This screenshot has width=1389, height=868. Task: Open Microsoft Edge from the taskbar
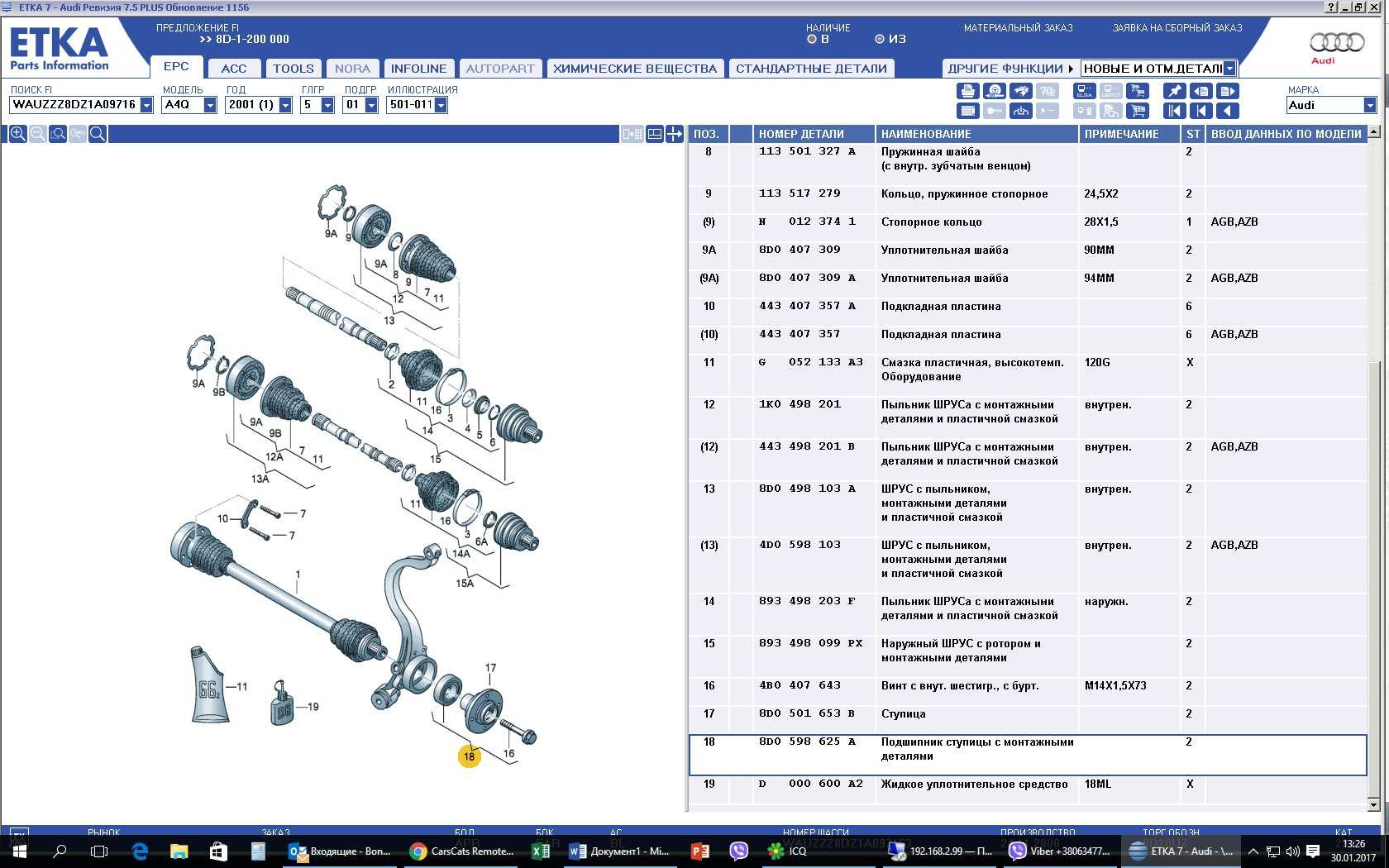click(140, 851)
